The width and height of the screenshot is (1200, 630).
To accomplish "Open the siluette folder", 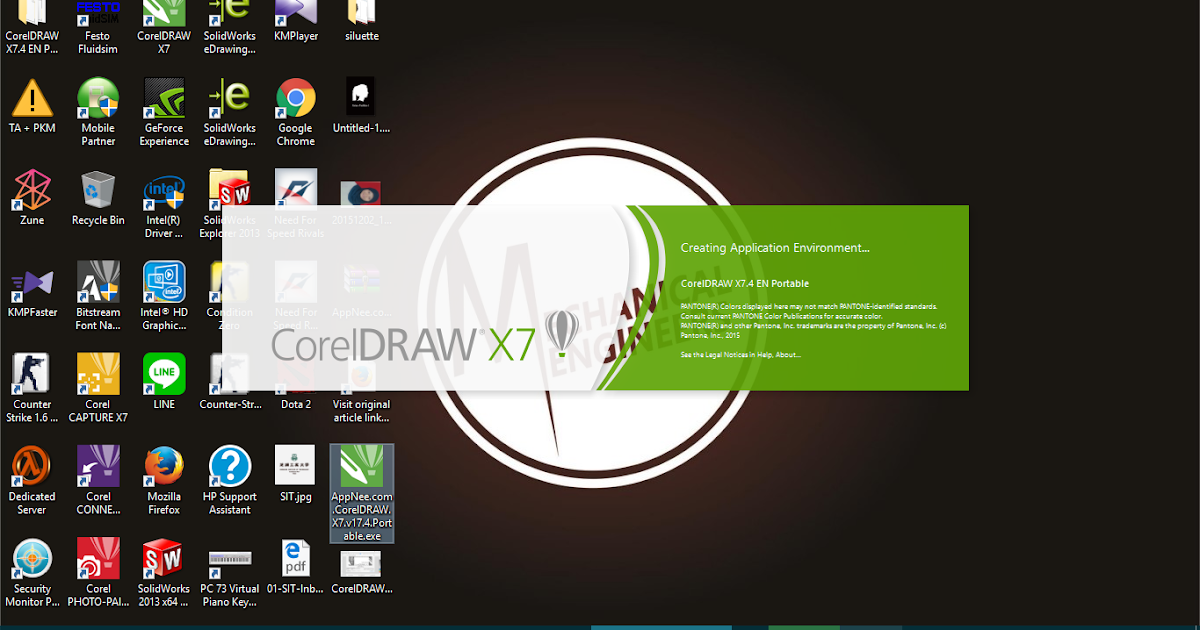I will coord(361,21).
